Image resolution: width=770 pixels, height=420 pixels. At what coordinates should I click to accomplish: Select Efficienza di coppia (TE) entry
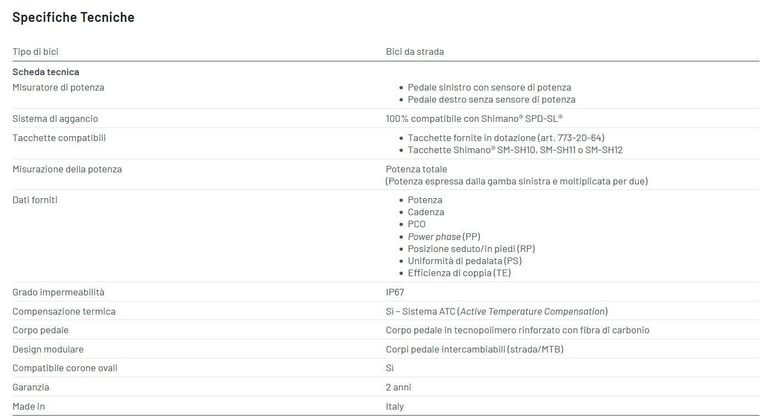point(459,273)
